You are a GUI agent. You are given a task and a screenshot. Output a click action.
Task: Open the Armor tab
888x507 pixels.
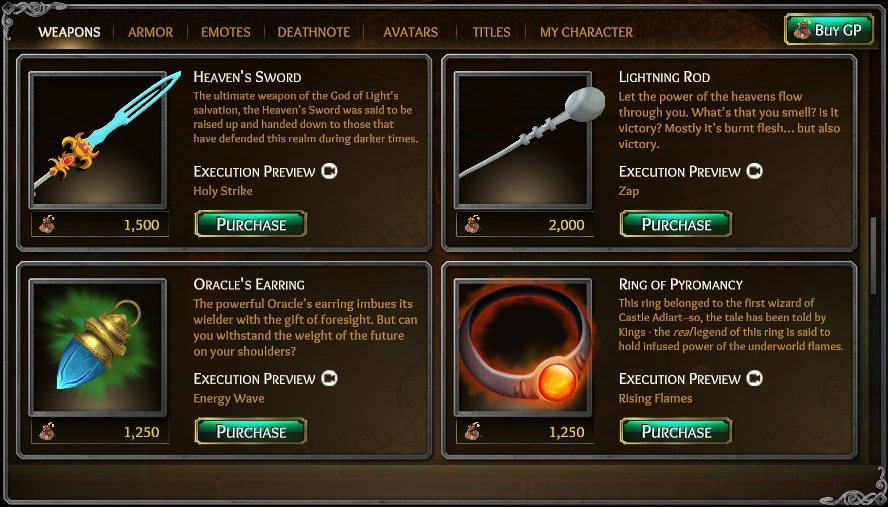point(150,32)
